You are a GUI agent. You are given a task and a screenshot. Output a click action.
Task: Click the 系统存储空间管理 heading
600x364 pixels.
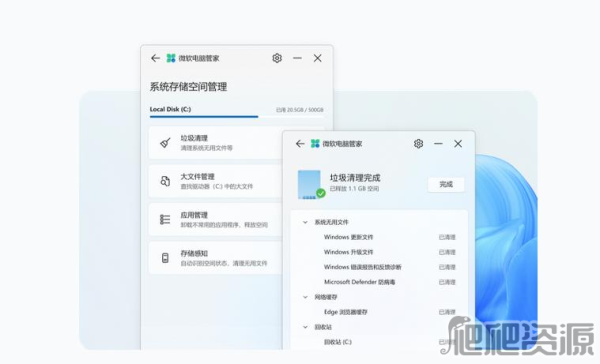[x=188, y=87]
